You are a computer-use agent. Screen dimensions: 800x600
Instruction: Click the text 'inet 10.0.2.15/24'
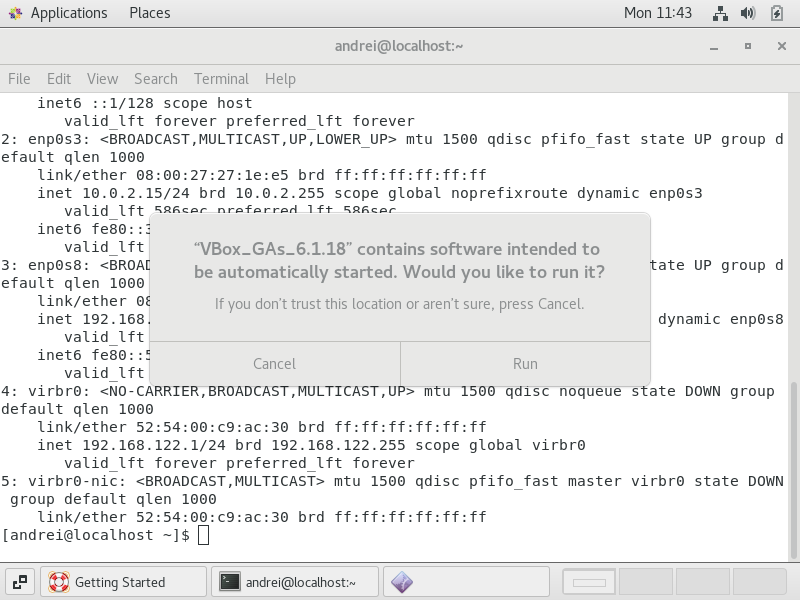click(113, 193)
